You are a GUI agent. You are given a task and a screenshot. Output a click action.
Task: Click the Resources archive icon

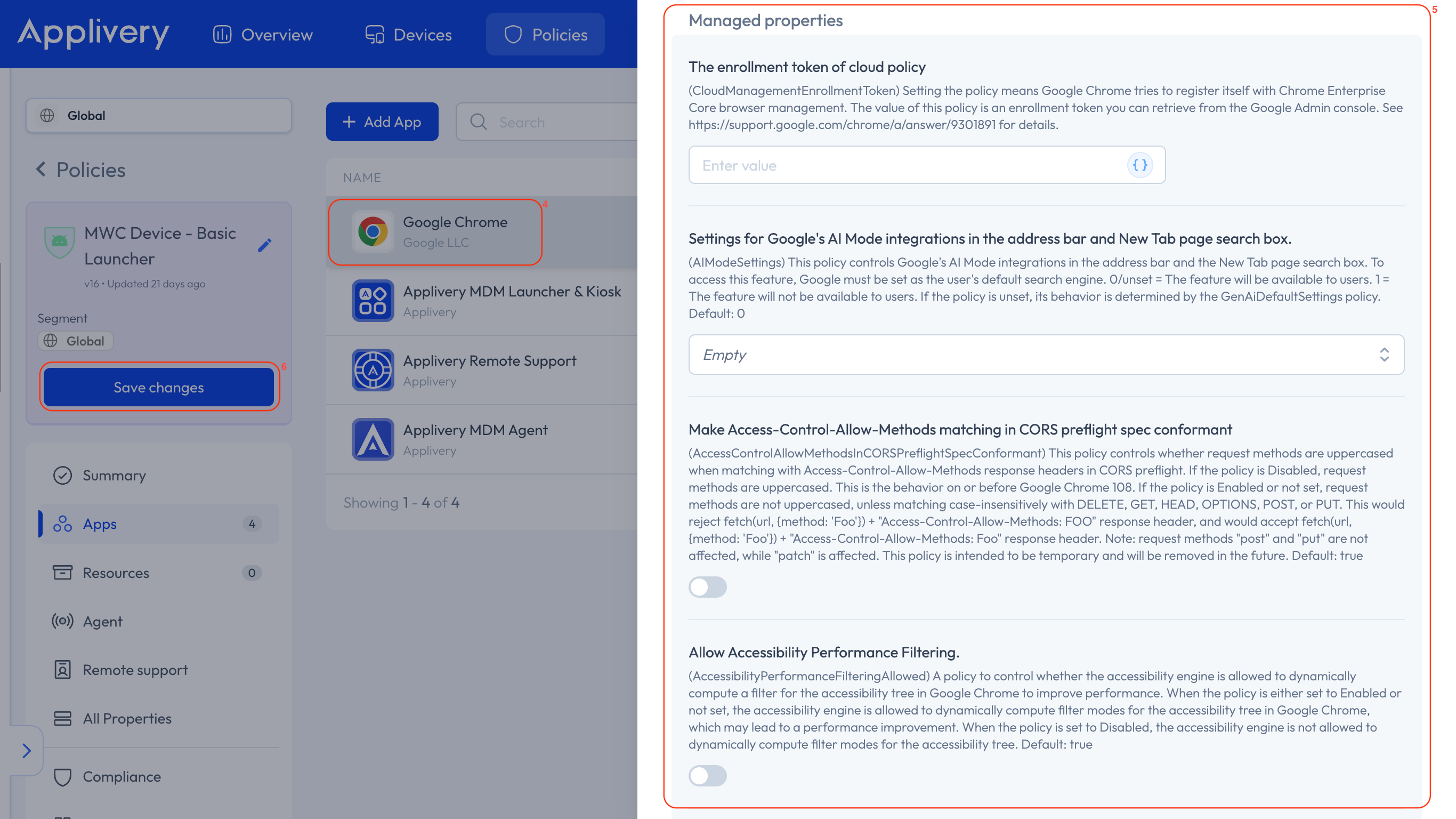[x=62, y=573]
